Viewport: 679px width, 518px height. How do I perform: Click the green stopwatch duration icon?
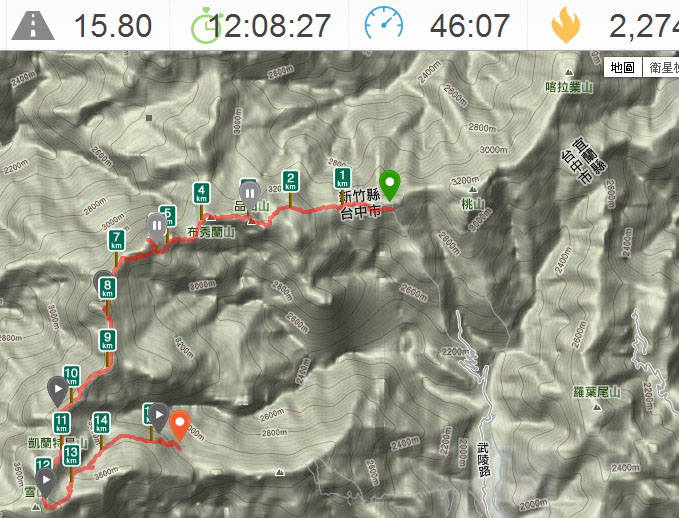(x=206, y=27)
